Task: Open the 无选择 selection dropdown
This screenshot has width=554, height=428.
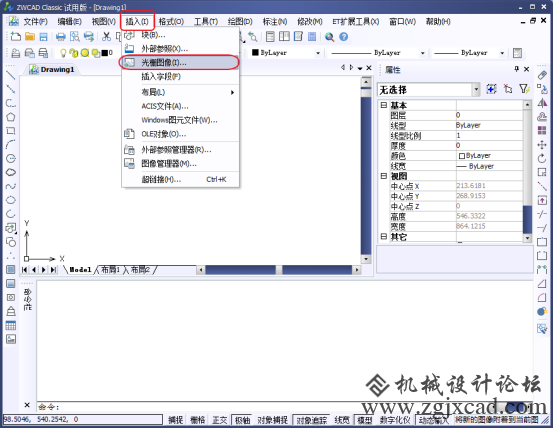Action: [x=476, y=90]
